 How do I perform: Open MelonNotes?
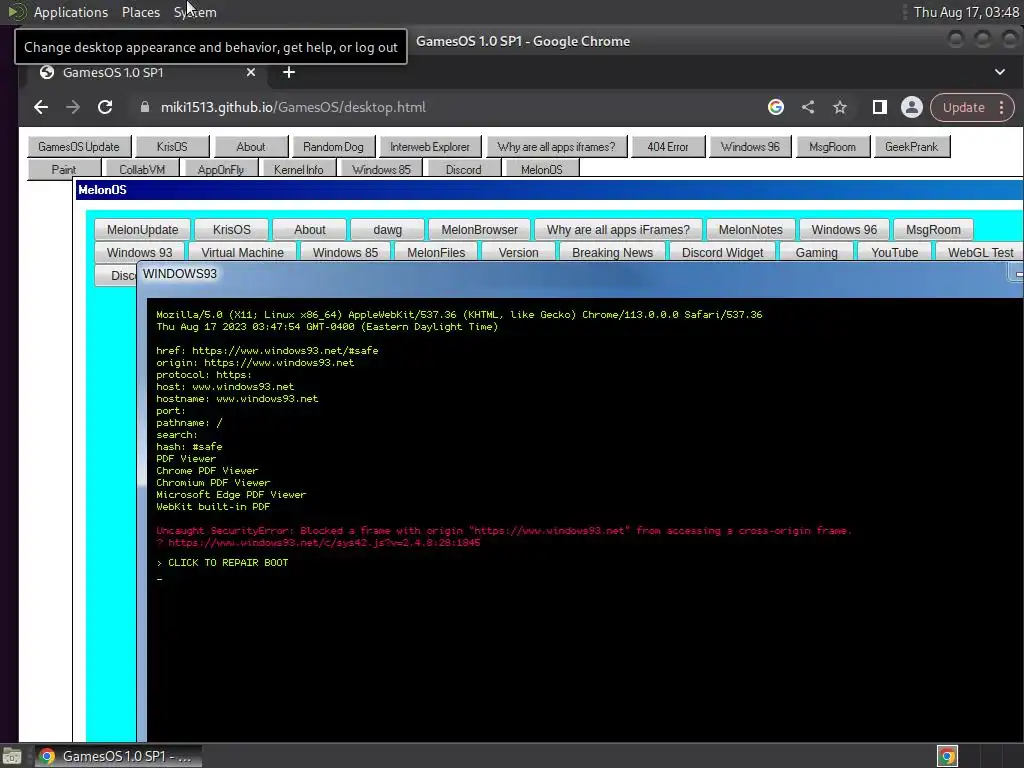pyautogui.click(x=750, y=230)
